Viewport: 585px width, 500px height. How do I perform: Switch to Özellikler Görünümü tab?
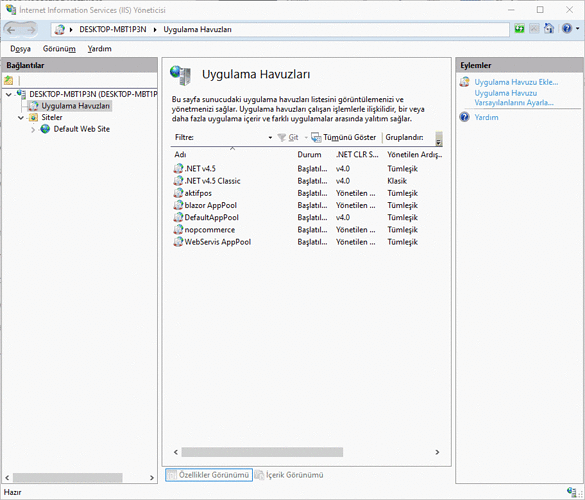pyautogui.click(x=209, y=475)
